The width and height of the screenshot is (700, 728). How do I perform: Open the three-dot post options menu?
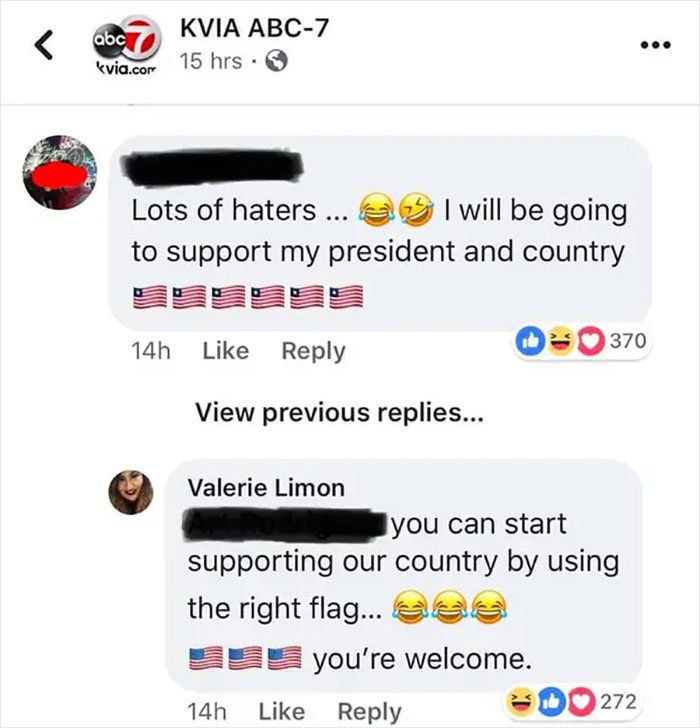655,45
